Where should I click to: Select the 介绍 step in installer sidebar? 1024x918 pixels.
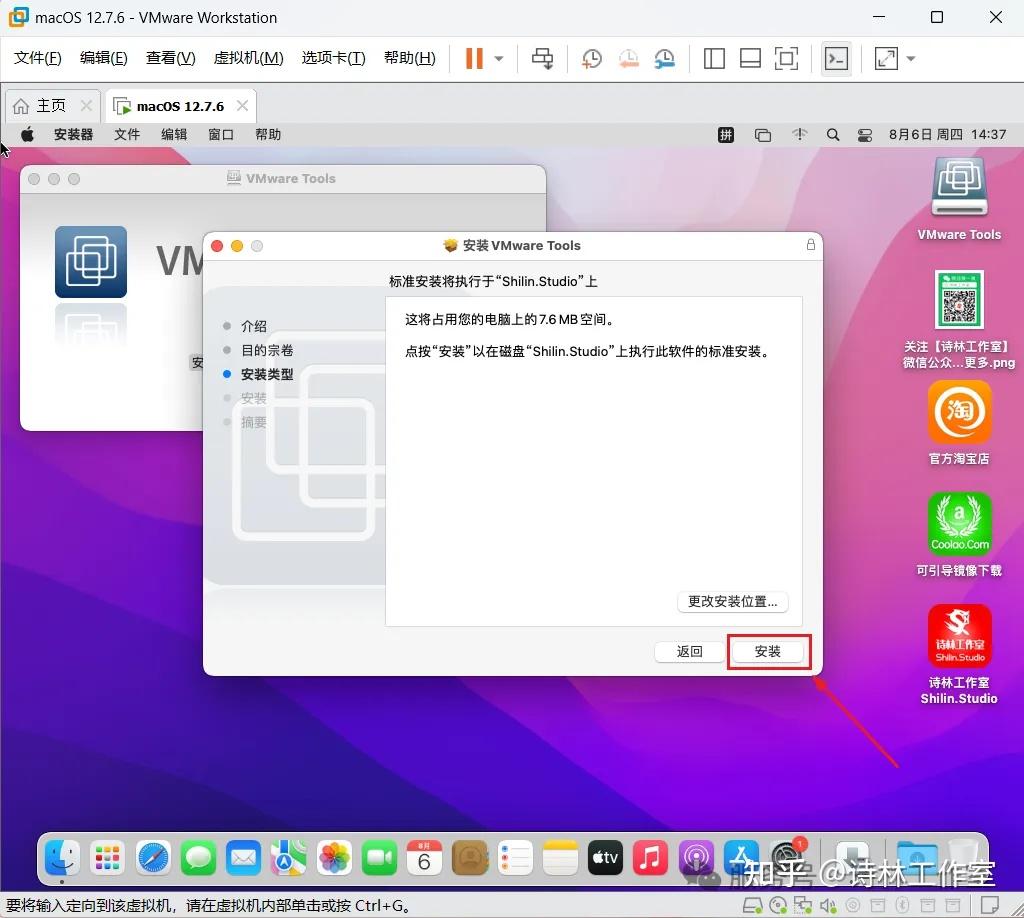pyautogui.click(x=253, y=326)
